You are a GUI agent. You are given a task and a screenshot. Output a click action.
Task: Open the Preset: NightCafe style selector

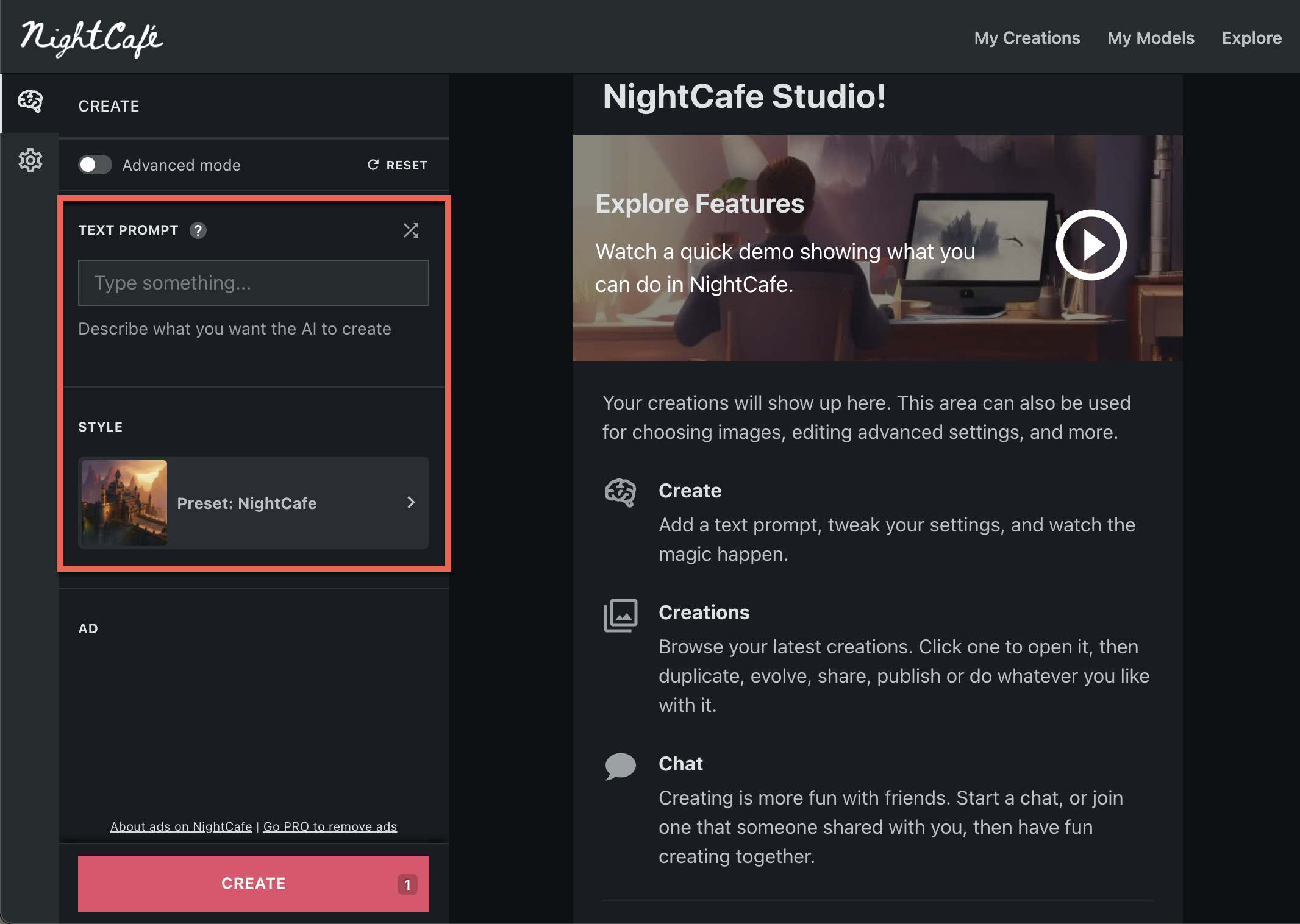[253, 503]
